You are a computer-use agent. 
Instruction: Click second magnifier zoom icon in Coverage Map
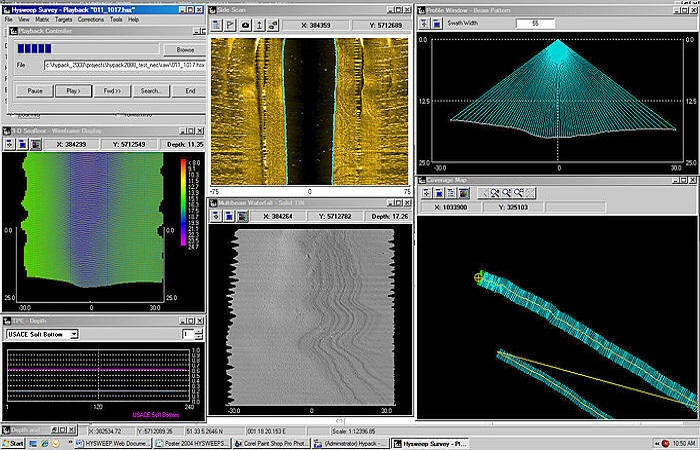coord(506,193)
